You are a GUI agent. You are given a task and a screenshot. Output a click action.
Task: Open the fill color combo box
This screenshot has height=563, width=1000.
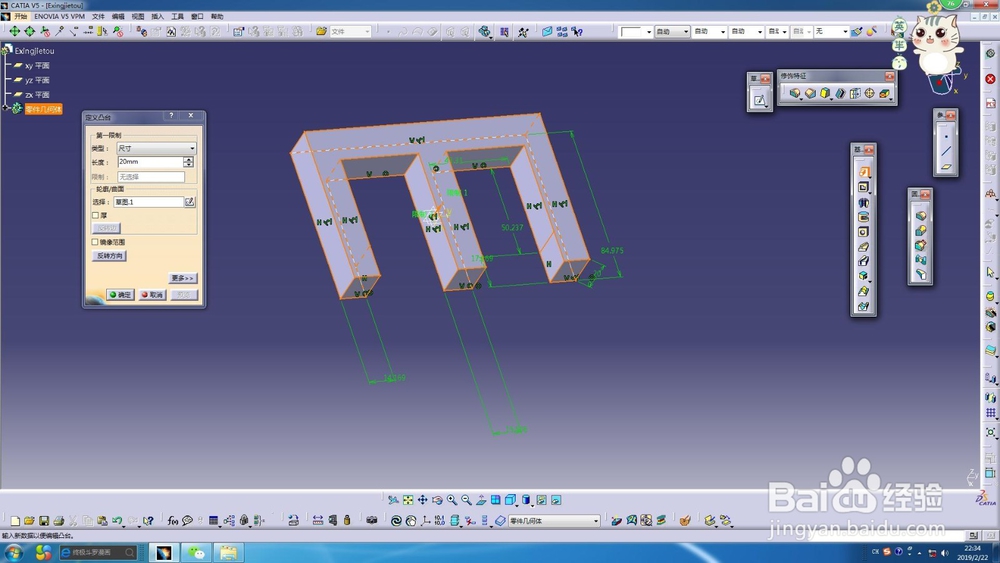point(636,31)
